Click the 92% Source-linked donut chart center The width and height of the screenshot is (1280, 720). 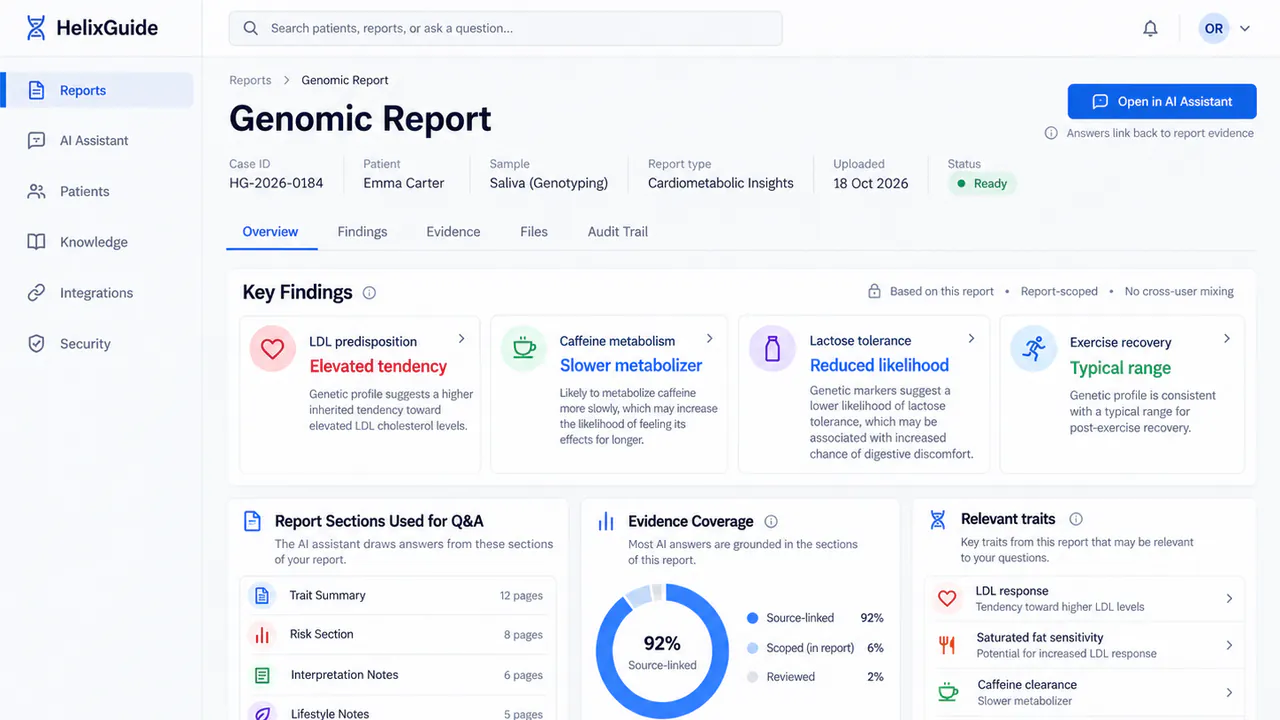pyautogui.click(x=662, y=652)
